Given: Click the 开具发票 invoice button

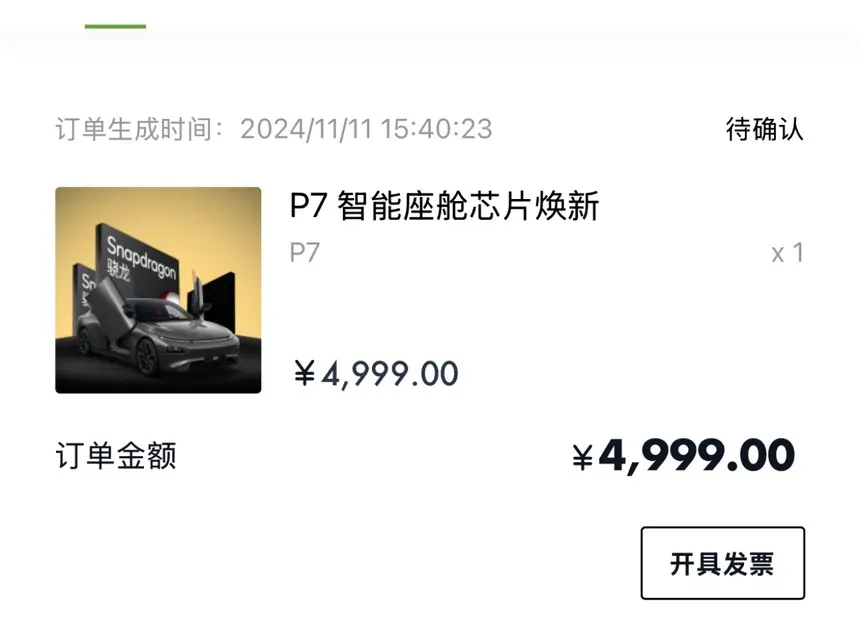Looking at the screenshot, I should [722, 563].
